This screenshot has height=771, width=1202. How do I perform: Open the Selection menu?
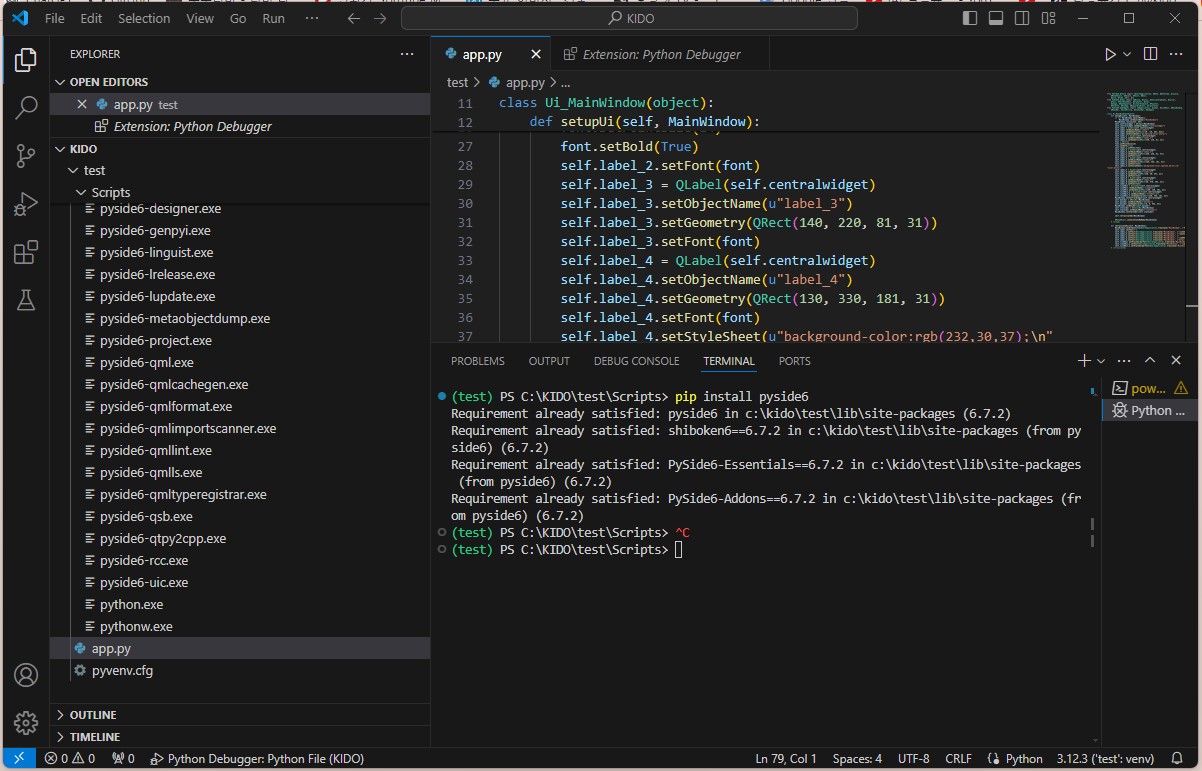click(x=144, y=18)
